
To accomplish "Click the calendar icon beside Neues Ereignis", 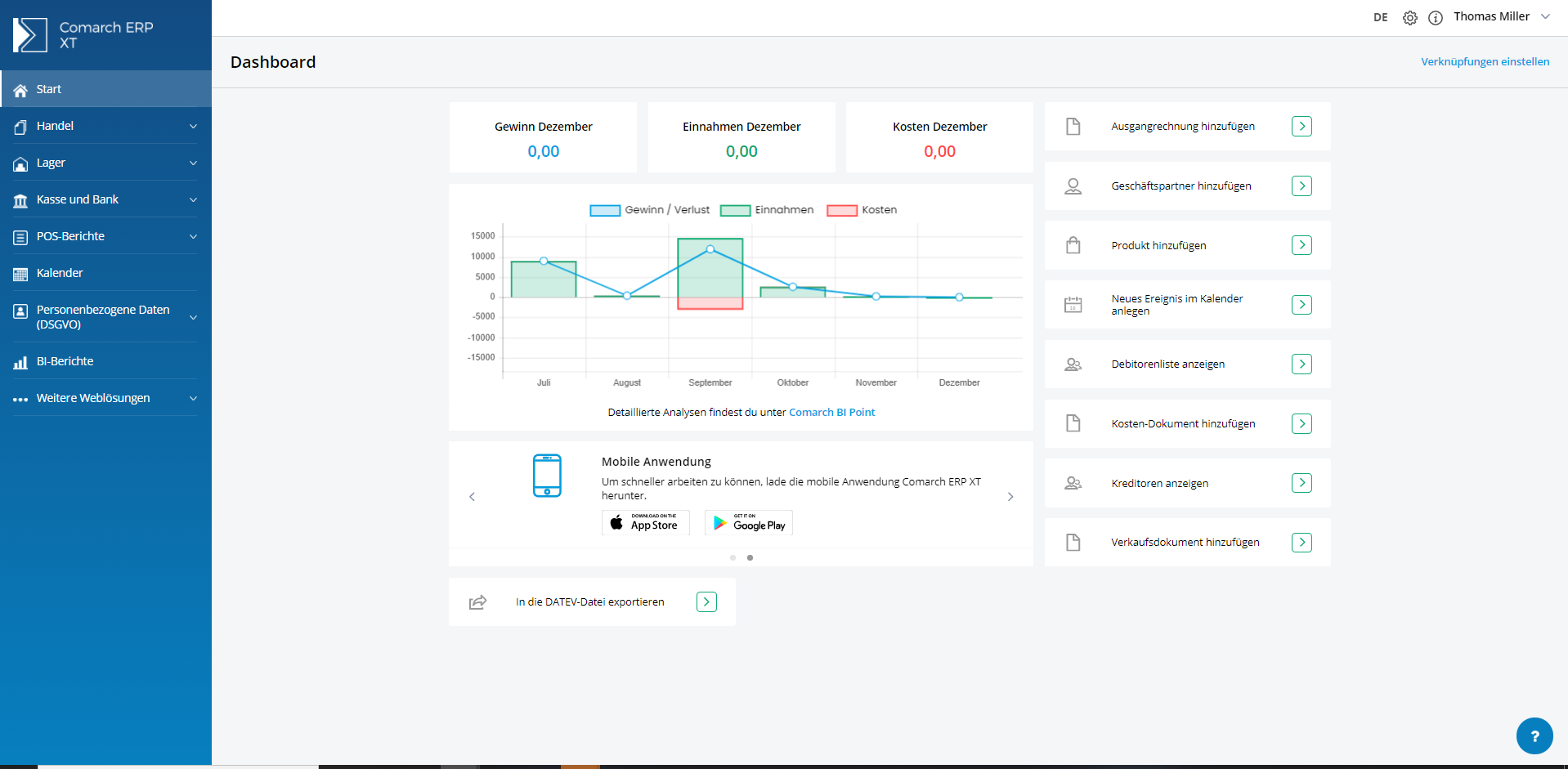I will click(x=1073, y=305).
